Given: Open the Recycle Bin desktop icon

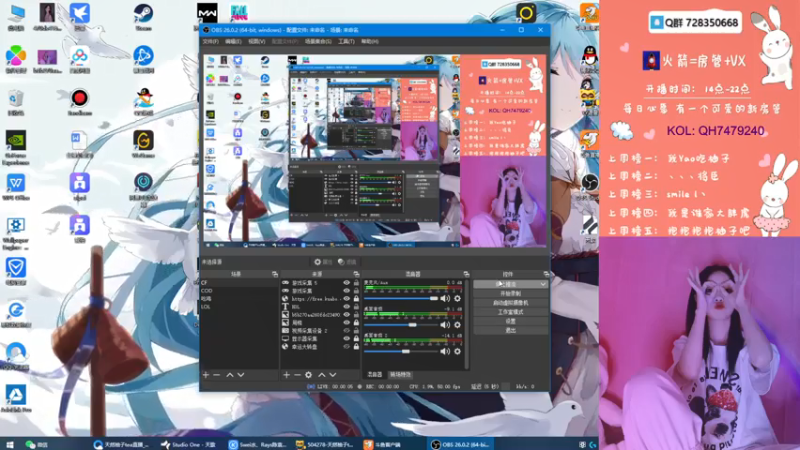Looking at the screenshot, I should click(x=16, y=102).
